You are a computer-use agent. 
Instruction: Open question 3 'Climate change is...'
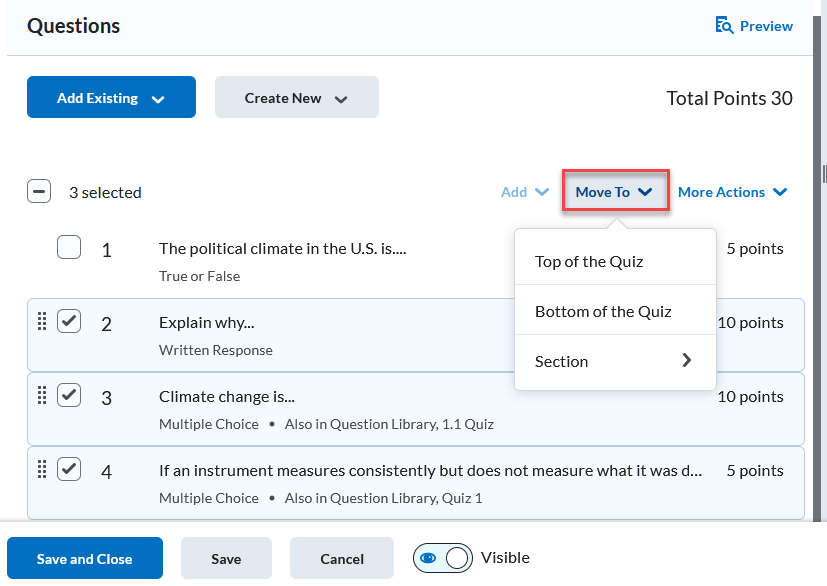[x=226, y=397]
